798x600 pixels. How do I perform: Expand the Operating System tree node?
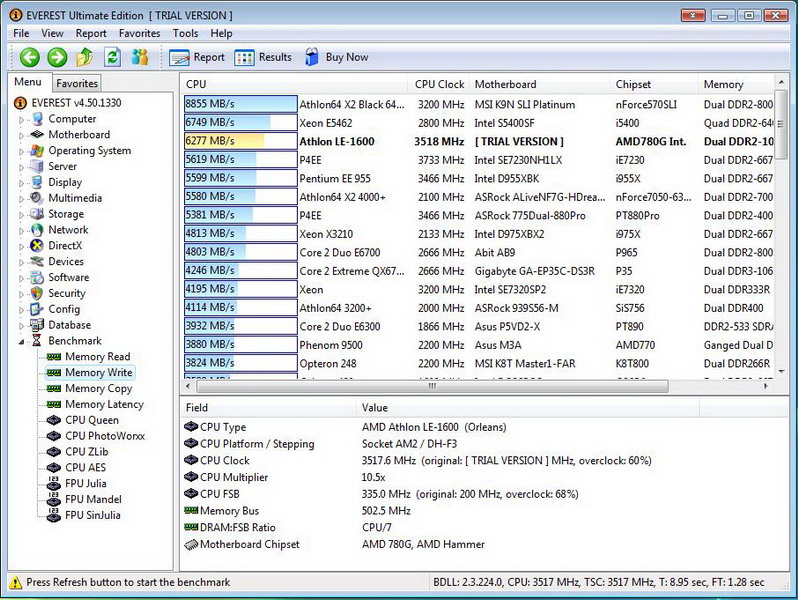[21, 152]
